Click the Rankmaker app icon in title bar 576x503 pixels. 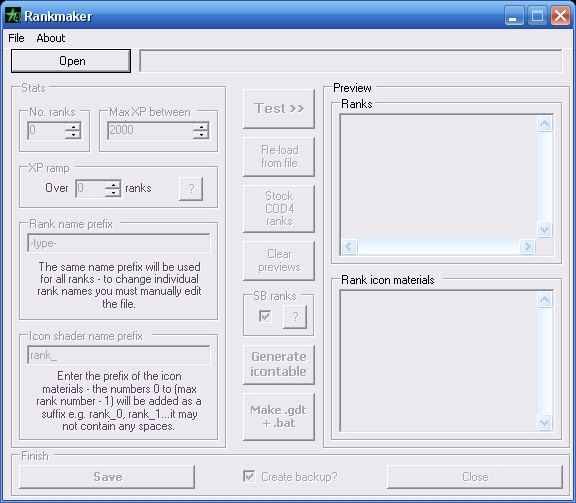[x=13, y=16]
